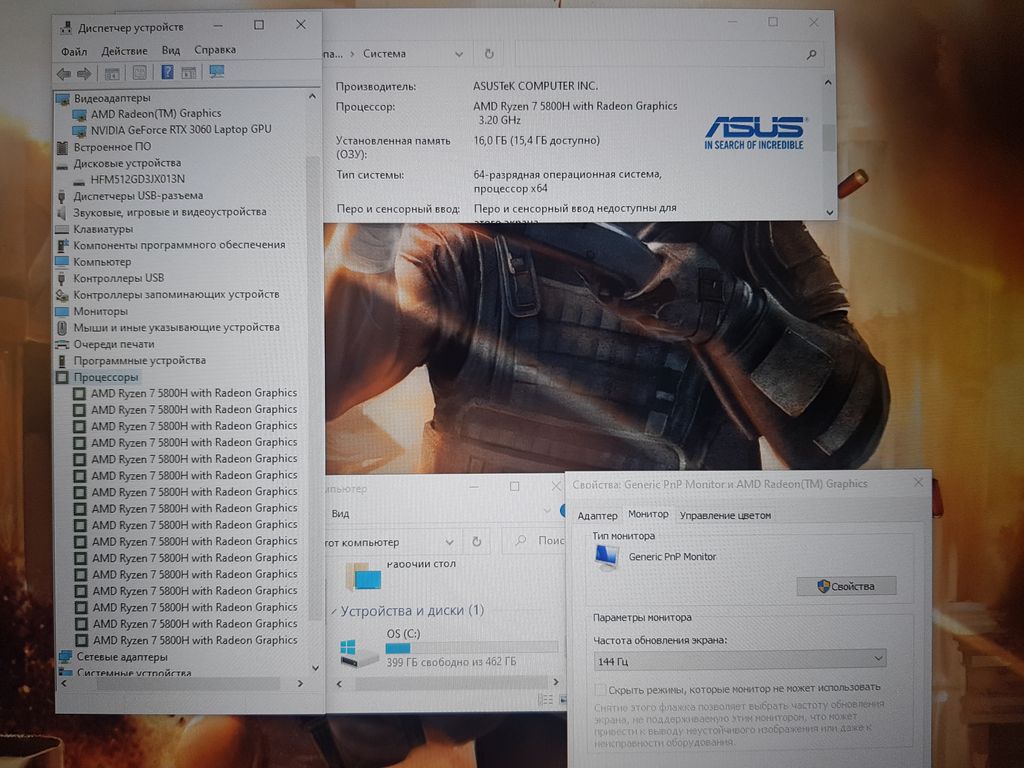Toggle the action pane toolbar icon
The image size is (1024, 768).
[189, 72]
